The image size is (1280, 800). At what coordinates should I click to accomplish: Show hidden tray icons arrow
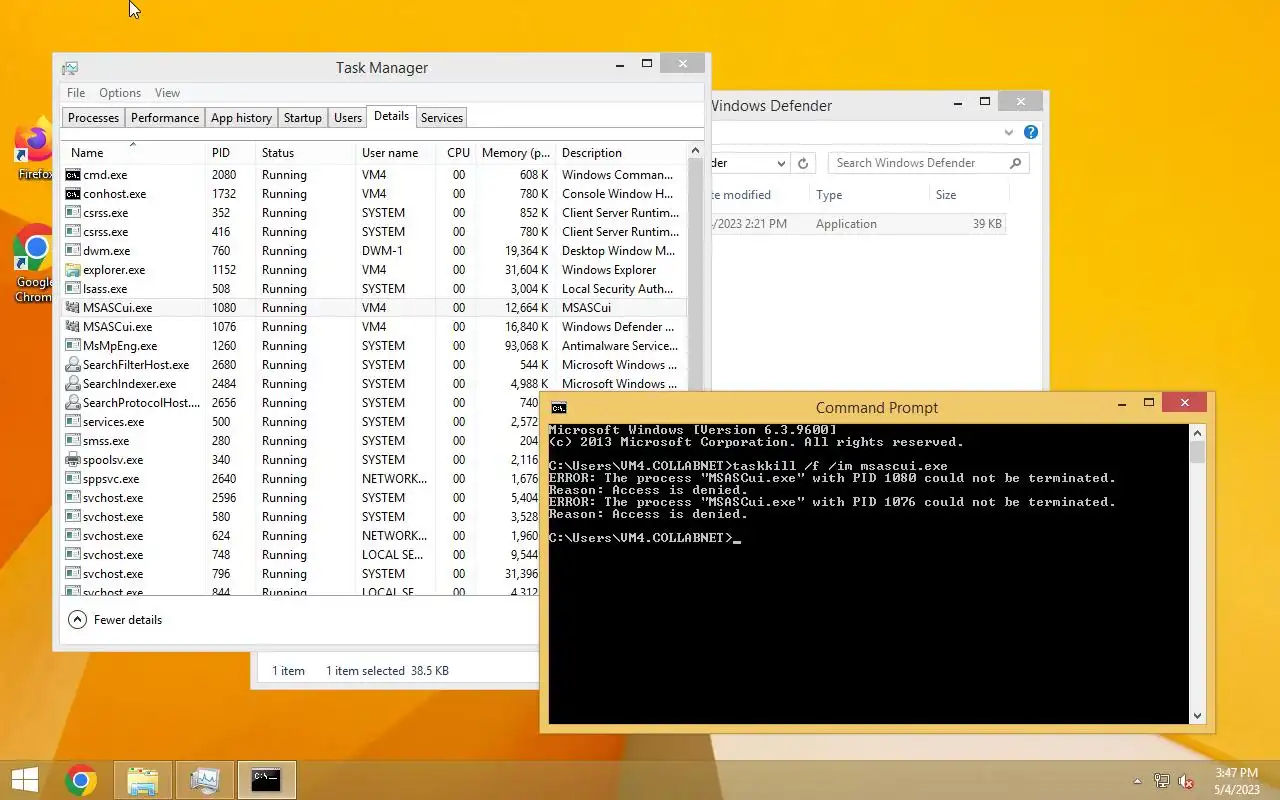[1137, 781]
